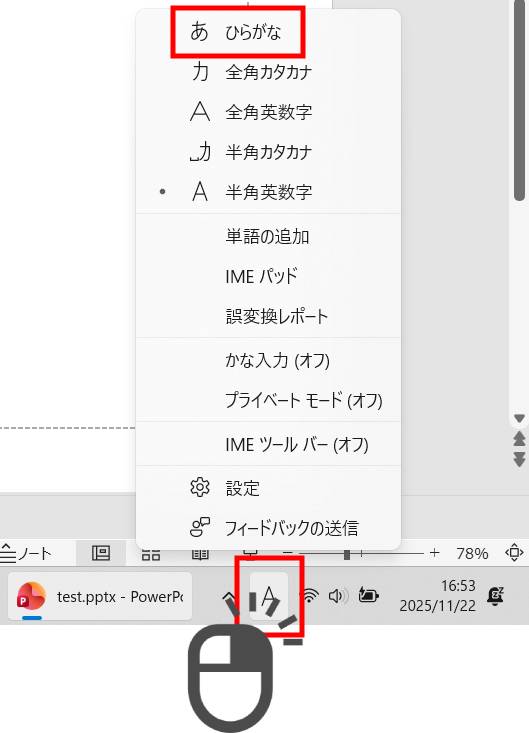The width and height of the screenshot is (529, 733).
Task: Toggle IME ツール バー (オフ)
Action: click(x=268, y=444)
